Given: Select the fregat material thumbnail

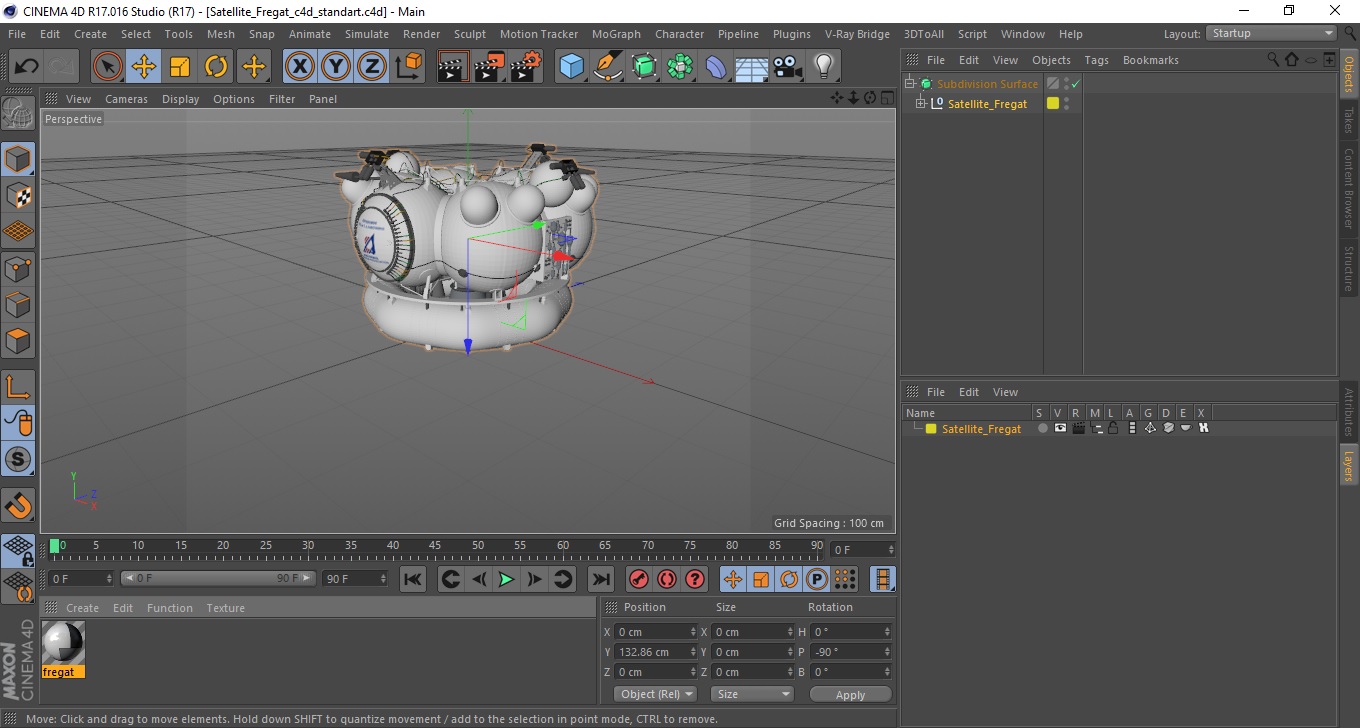Looking at the screenshot, I should [x=63, y=642].
